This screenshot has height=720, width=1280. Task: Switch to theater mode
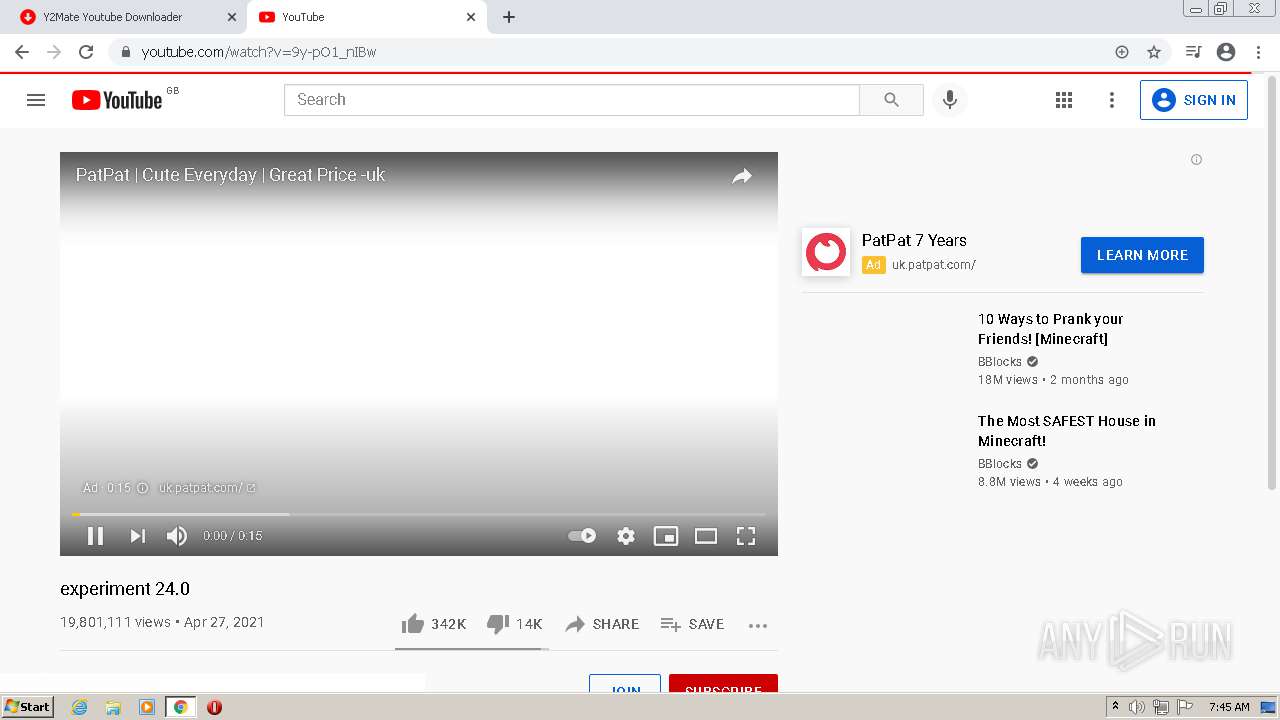coord(706,536)
